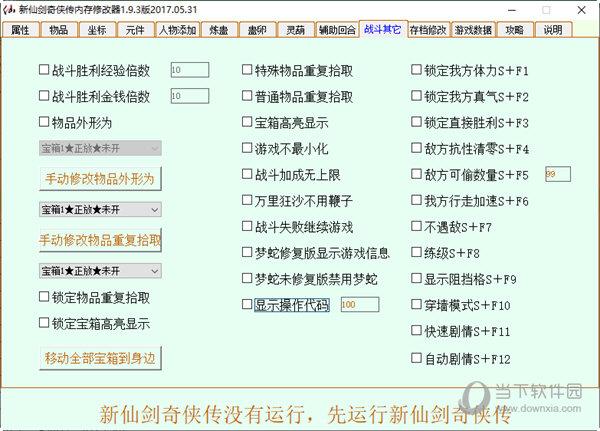The width and height of the screenshot is (600, 431).
Task: Enable 显示操作代码 checkbox
Action: tap(247, 304)
